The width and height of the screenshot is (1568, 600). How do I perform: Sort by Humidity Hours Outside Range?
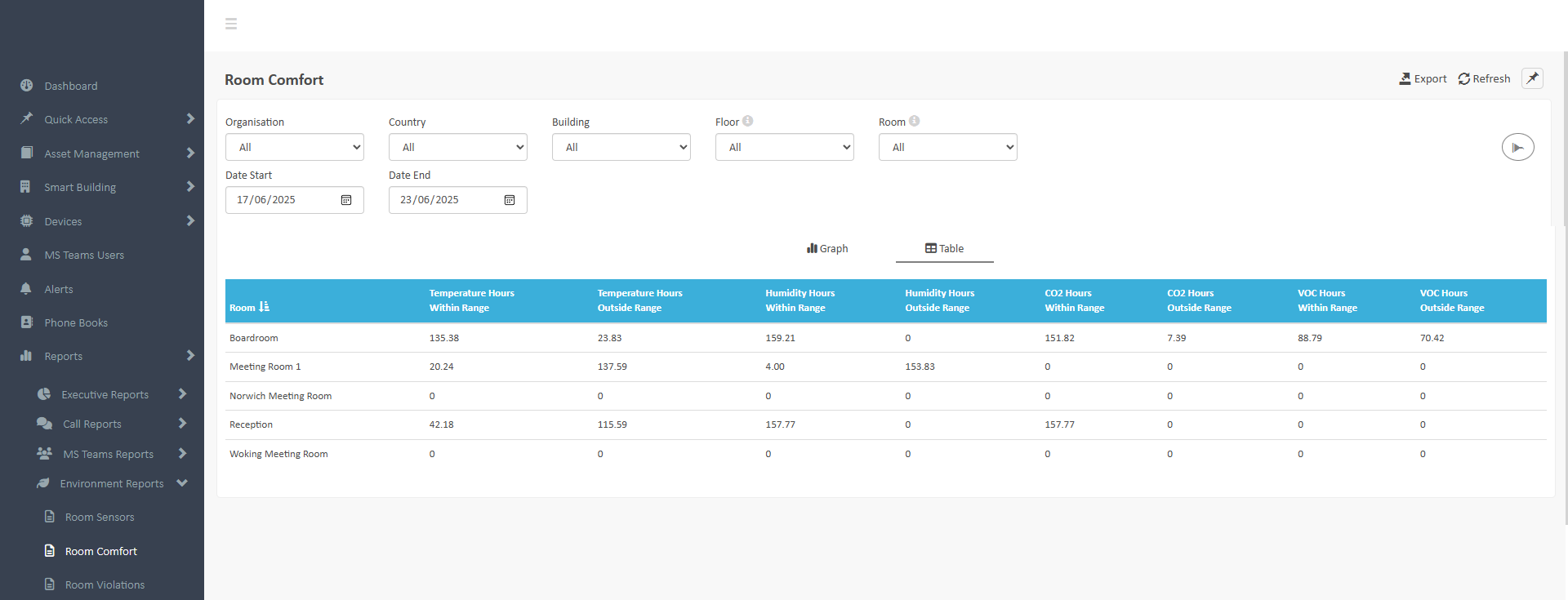[x=939, y=300]
